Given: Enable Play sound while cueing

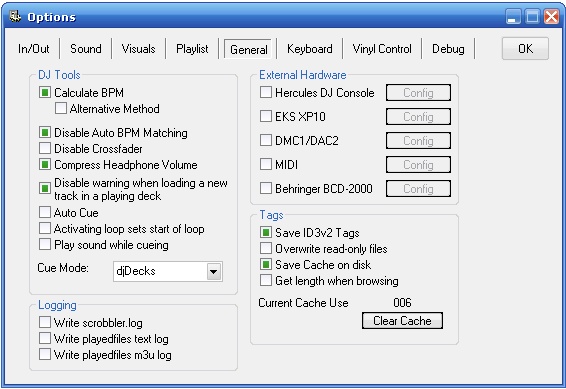Looking at the screenshot, I should coord(45,244).
